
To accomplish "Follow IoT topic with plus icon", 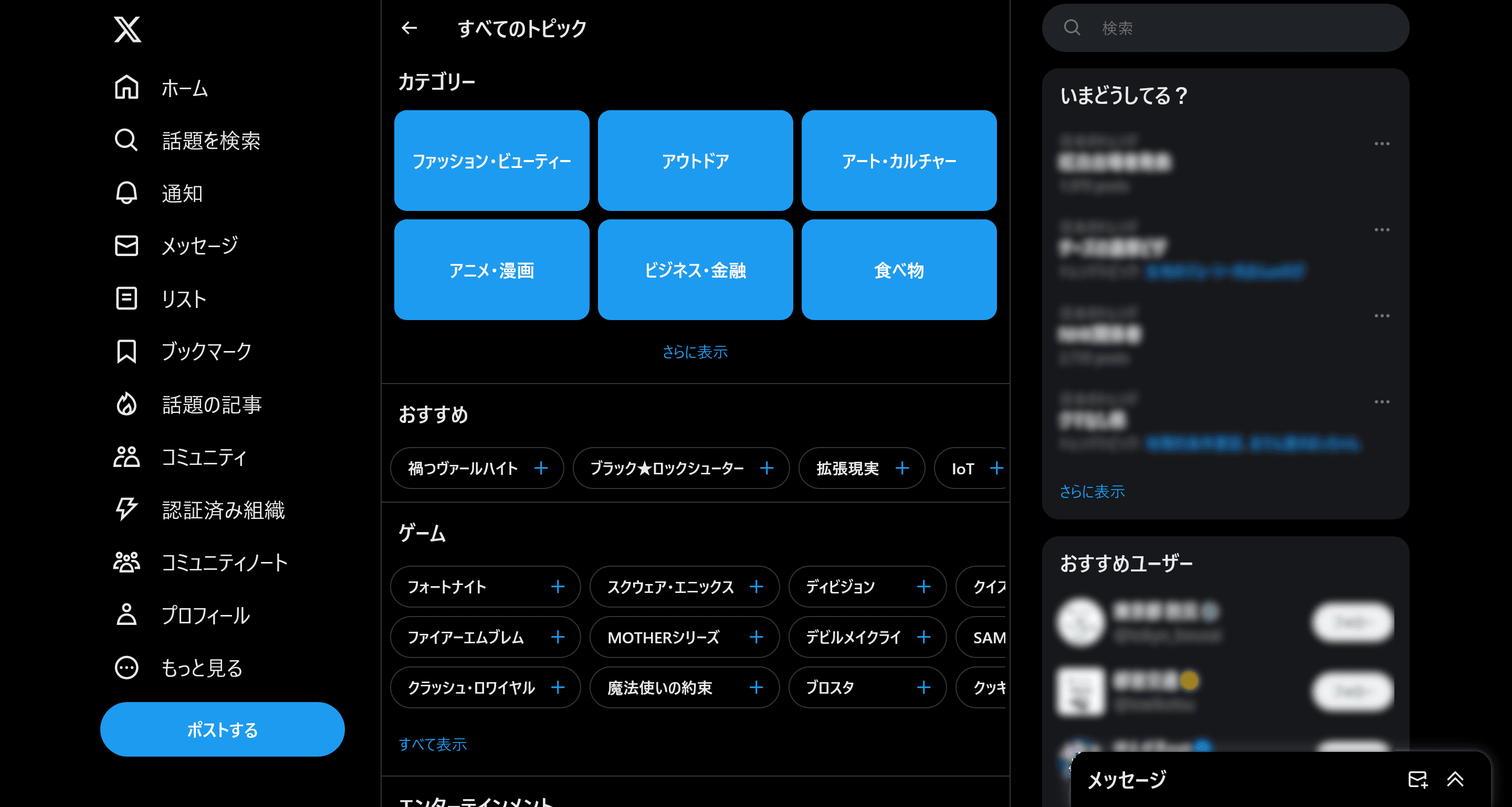I will (x=996, y=468).
